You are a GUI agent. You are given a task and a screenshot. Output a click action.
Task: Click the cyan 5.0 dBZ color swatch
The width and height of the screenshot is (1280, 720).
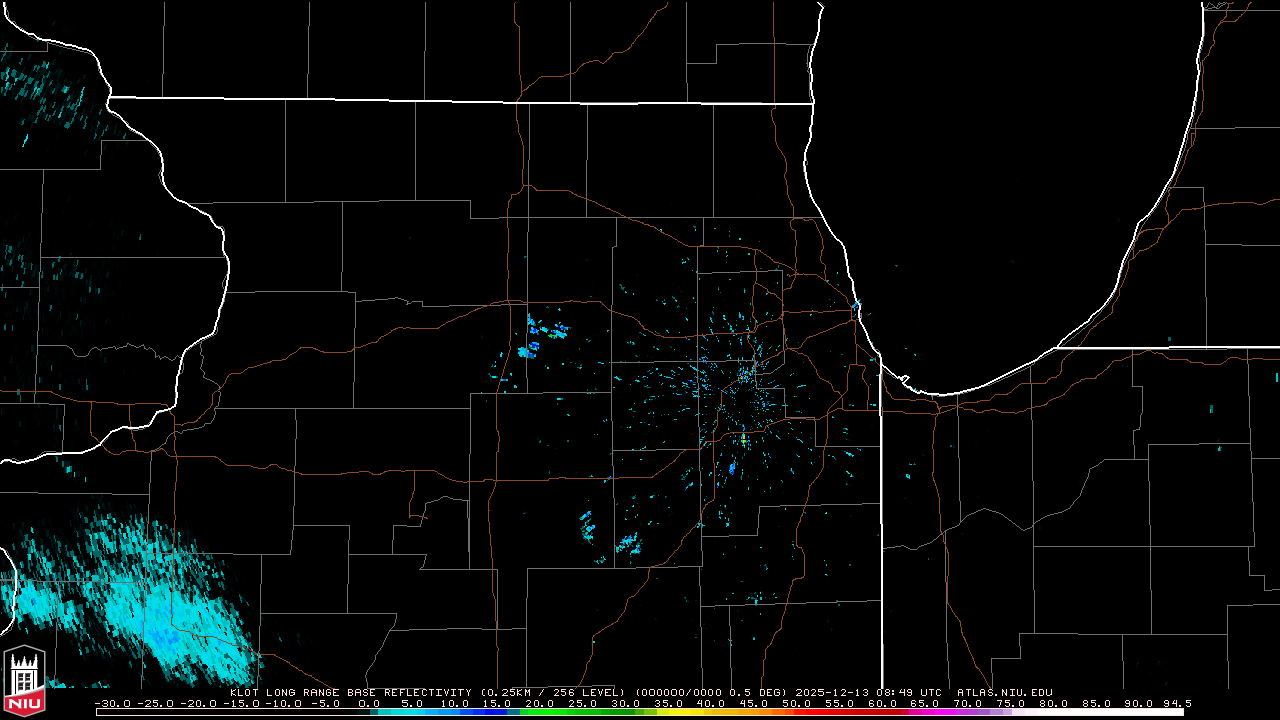pos(410,712)
